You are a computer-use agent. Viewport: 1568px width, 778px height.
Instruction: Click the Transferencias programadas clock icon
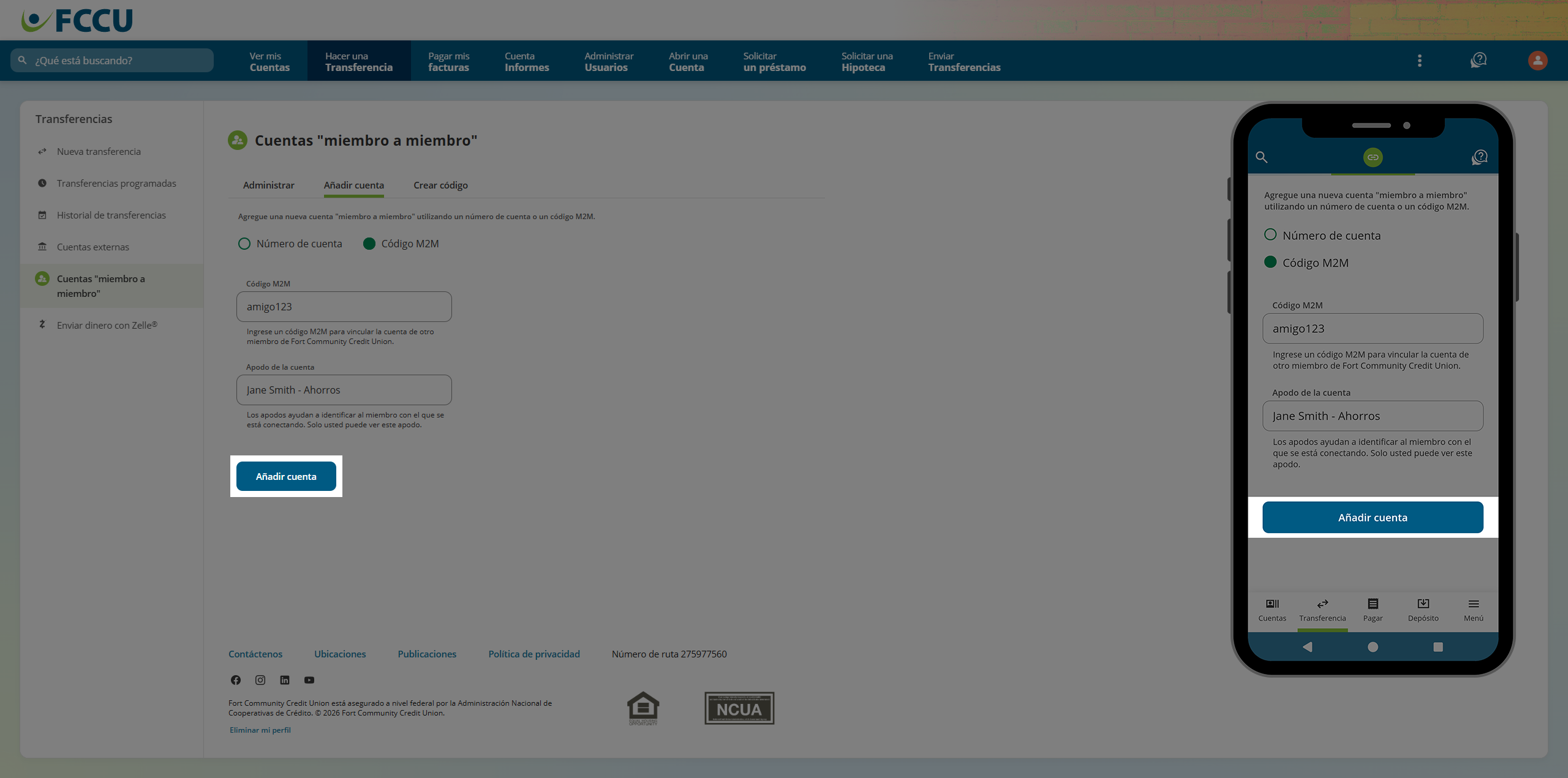point(42,183)
